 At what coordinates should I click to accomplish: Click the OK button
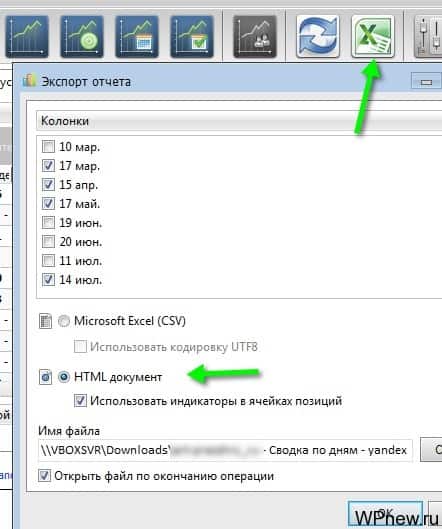(x=385, y=513)
